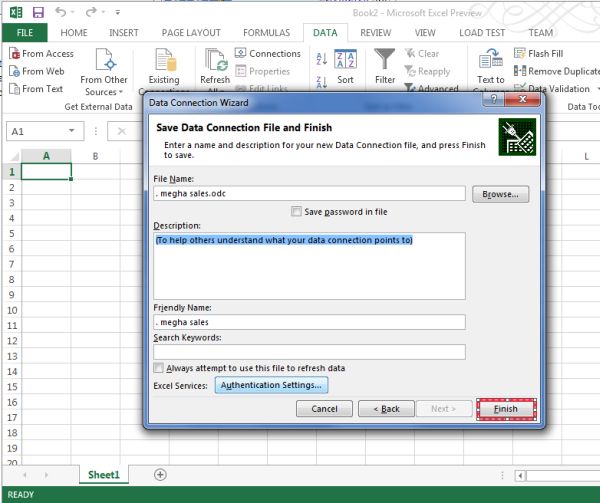Switch to the VIEW tab

[425, 33]
